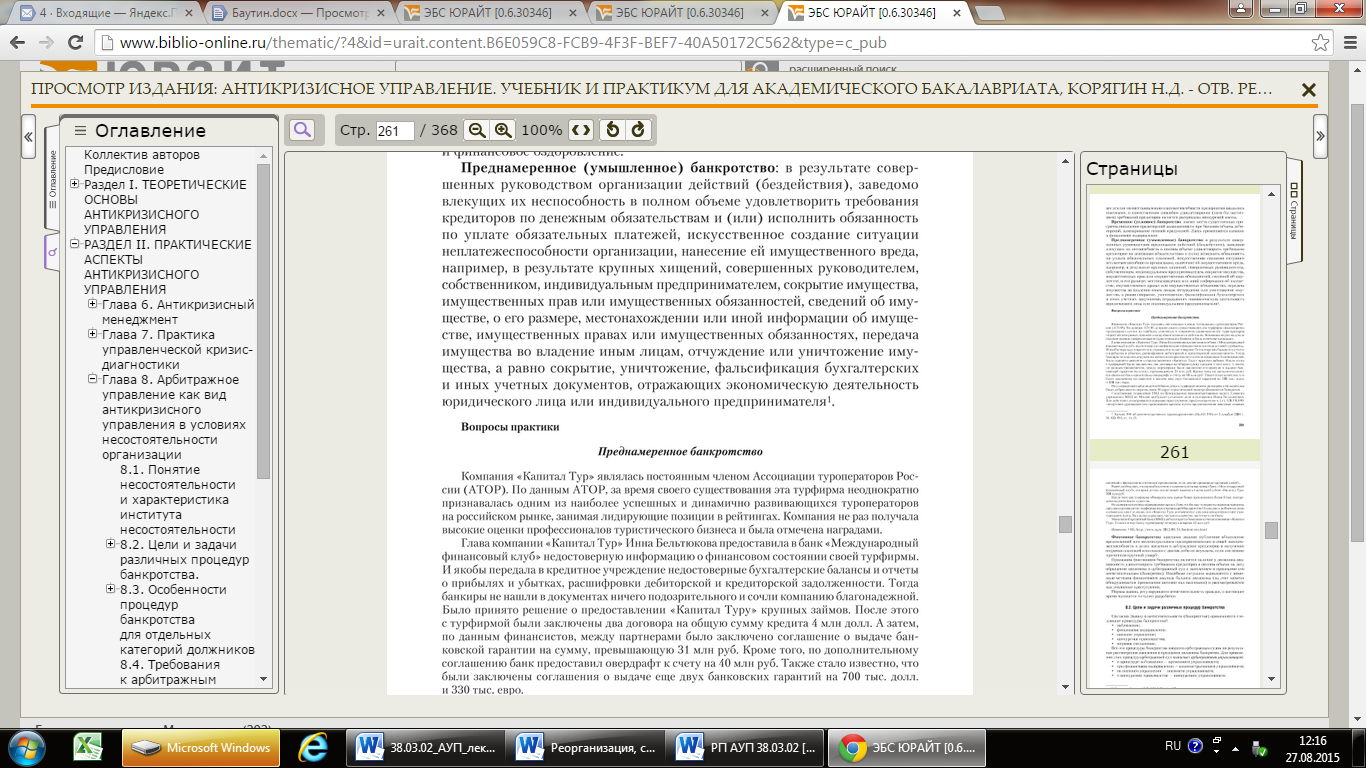Expand 8.2. Цели и задачи node
The height and width of the screenshot is (768, 1366).
coord(111,545)
